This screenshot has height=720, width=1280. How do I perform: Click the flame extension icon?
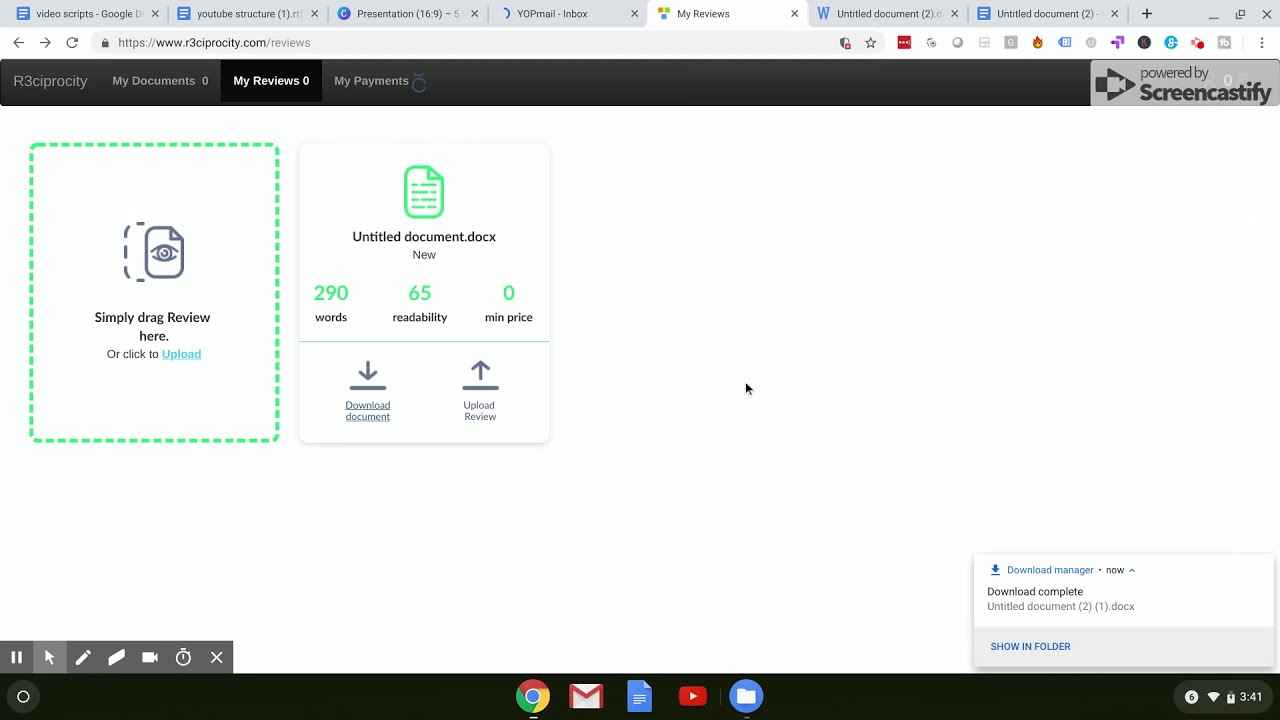(1037, 43)
